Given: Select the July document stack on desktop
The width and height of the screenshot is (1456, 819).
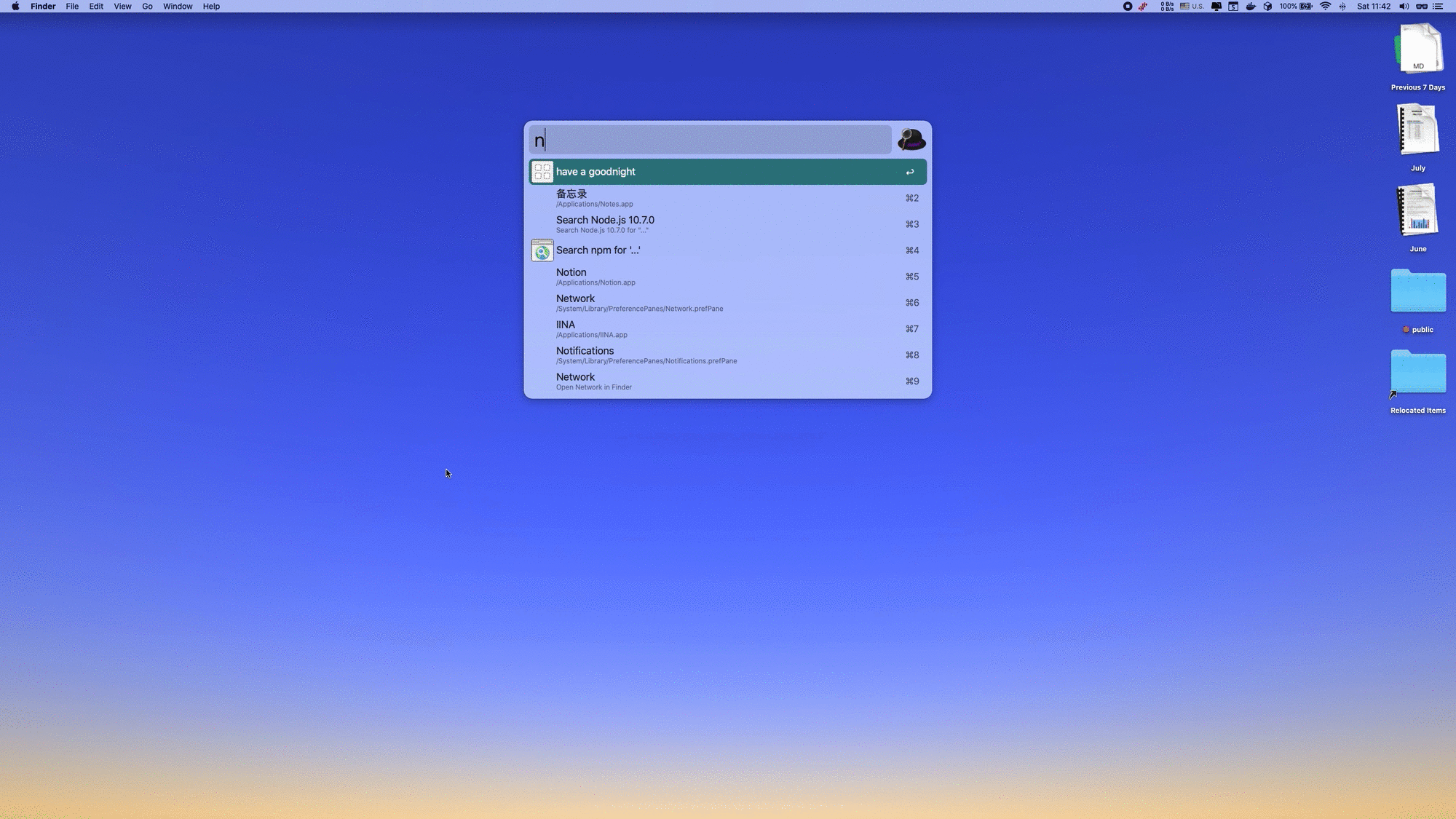Looking at the screenshot, I should click(x=1417, y=138).
